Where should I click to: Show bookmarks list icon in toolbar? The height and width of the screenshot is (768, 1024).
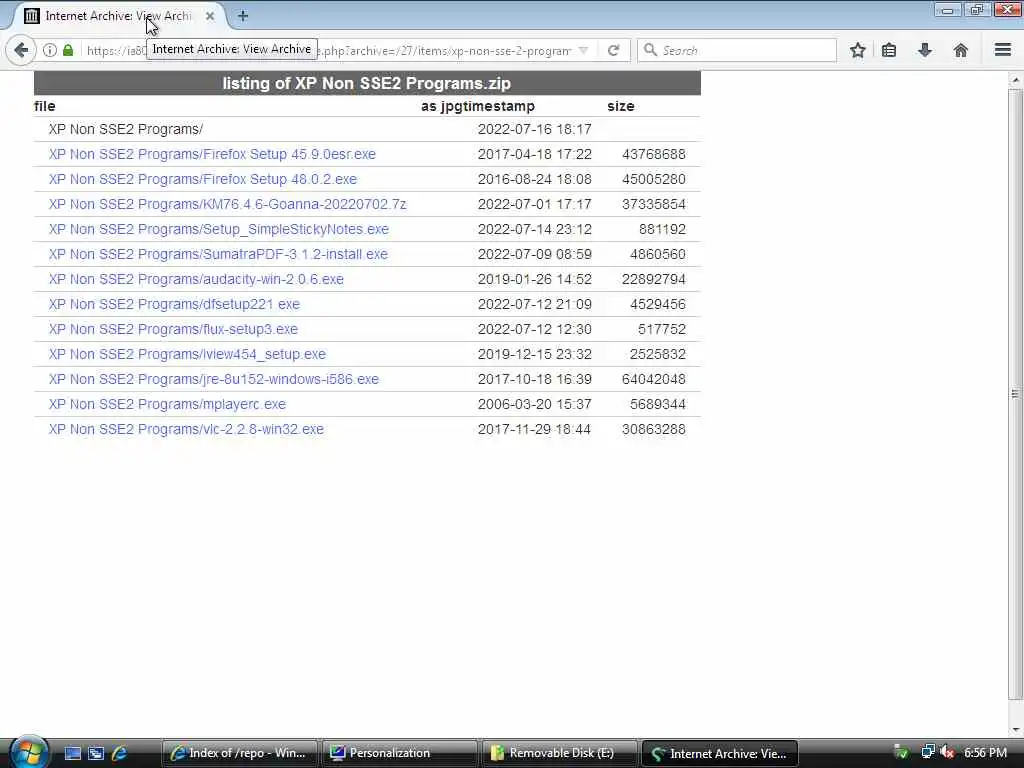tap(889, 50)
